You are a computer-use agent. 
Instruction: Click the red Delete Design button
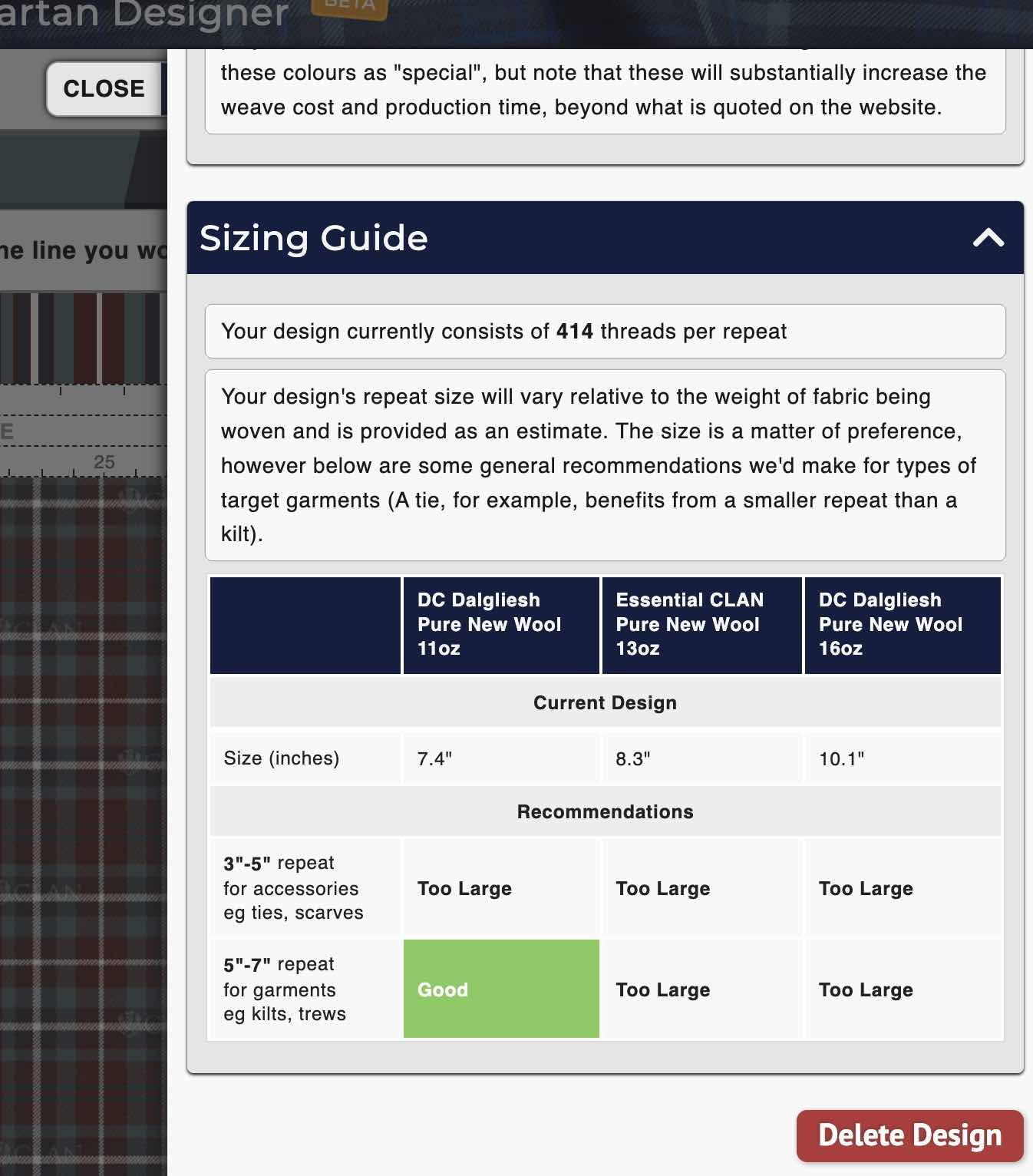point(909,1135)
